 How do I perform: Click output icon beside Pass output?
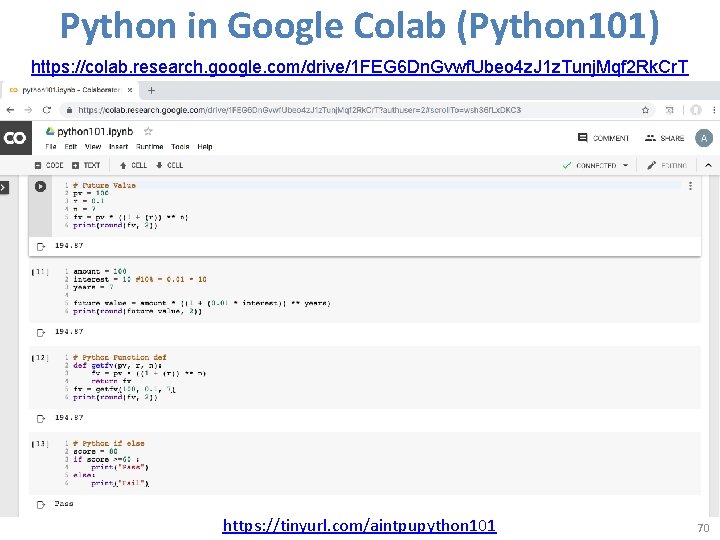[41, 505]
